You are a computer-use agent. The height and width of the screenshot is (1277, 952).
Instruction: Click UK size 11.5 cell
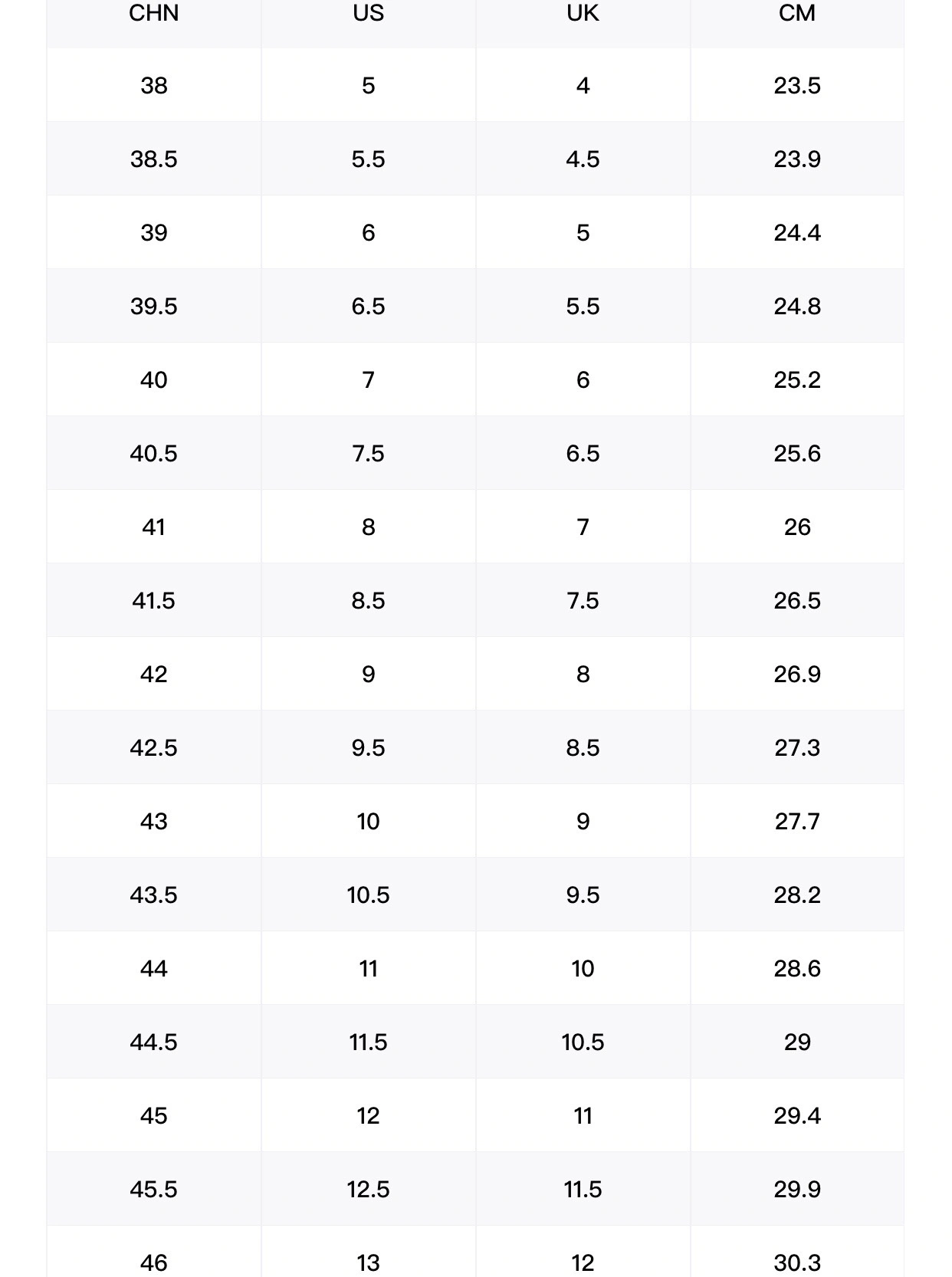583,1189
